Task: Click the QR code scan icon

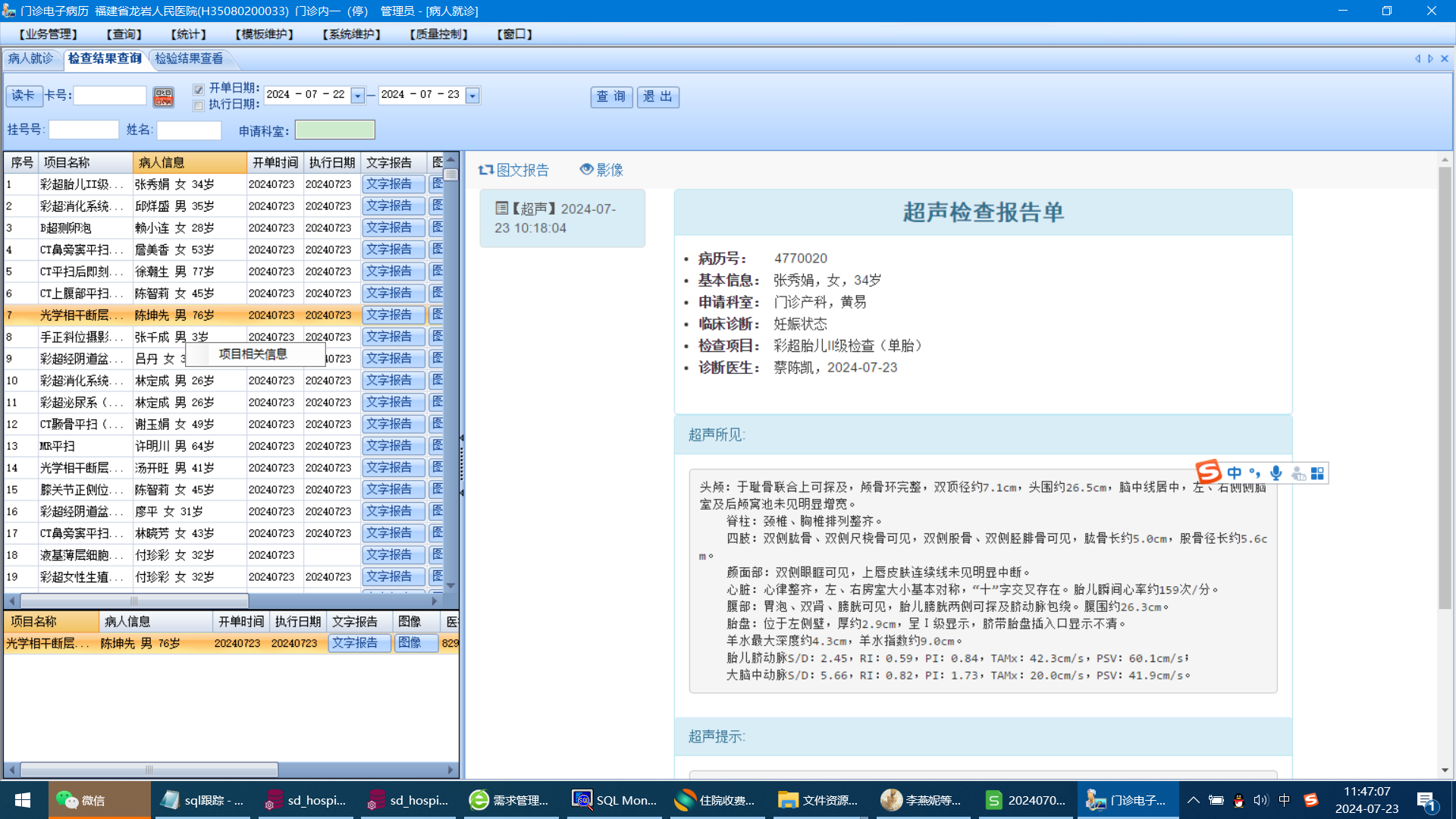Action: 163,96
